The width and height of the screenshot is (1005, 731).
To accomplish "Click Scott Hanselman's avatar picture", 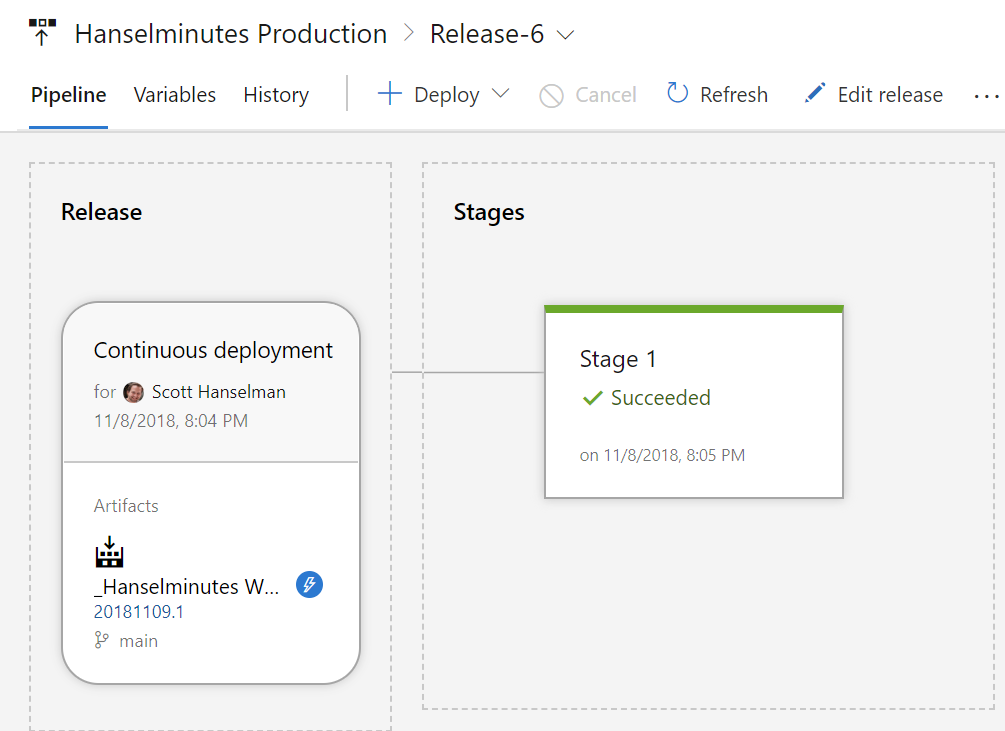I will pyautogui.click(x=133, y=392).
